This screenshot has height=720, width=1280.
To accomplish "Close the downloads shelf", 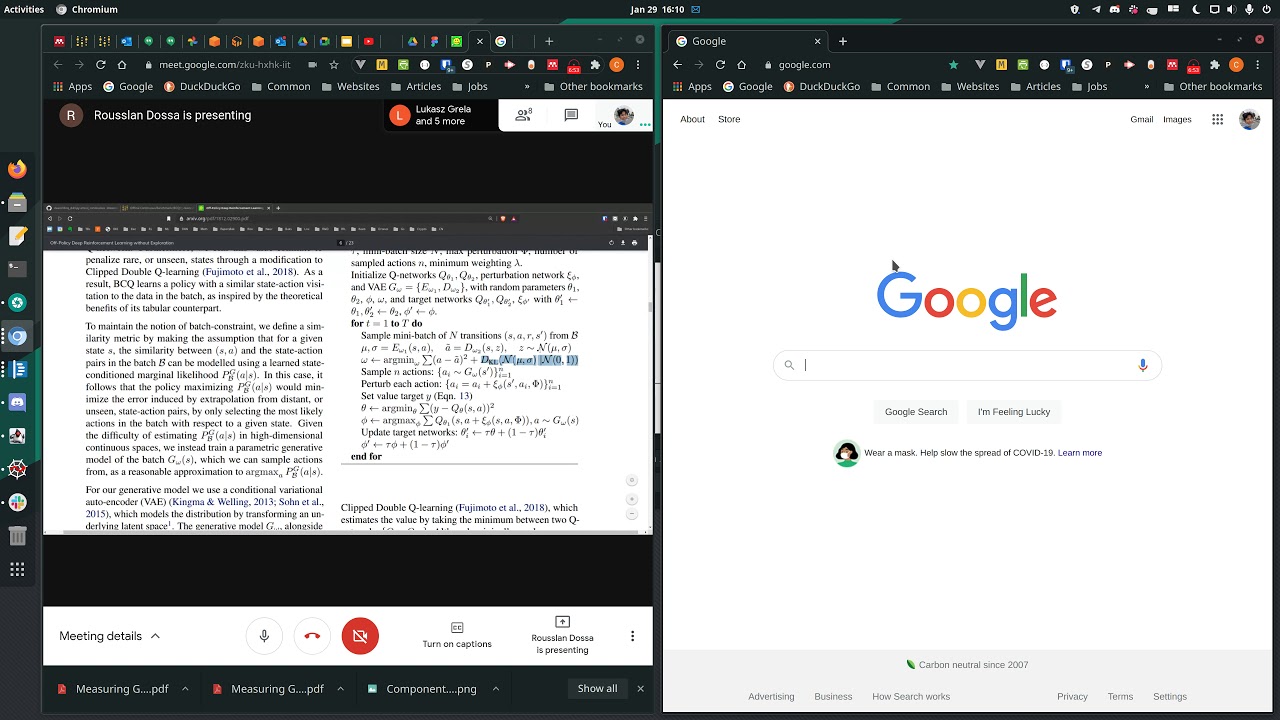I will click(641, 688).
